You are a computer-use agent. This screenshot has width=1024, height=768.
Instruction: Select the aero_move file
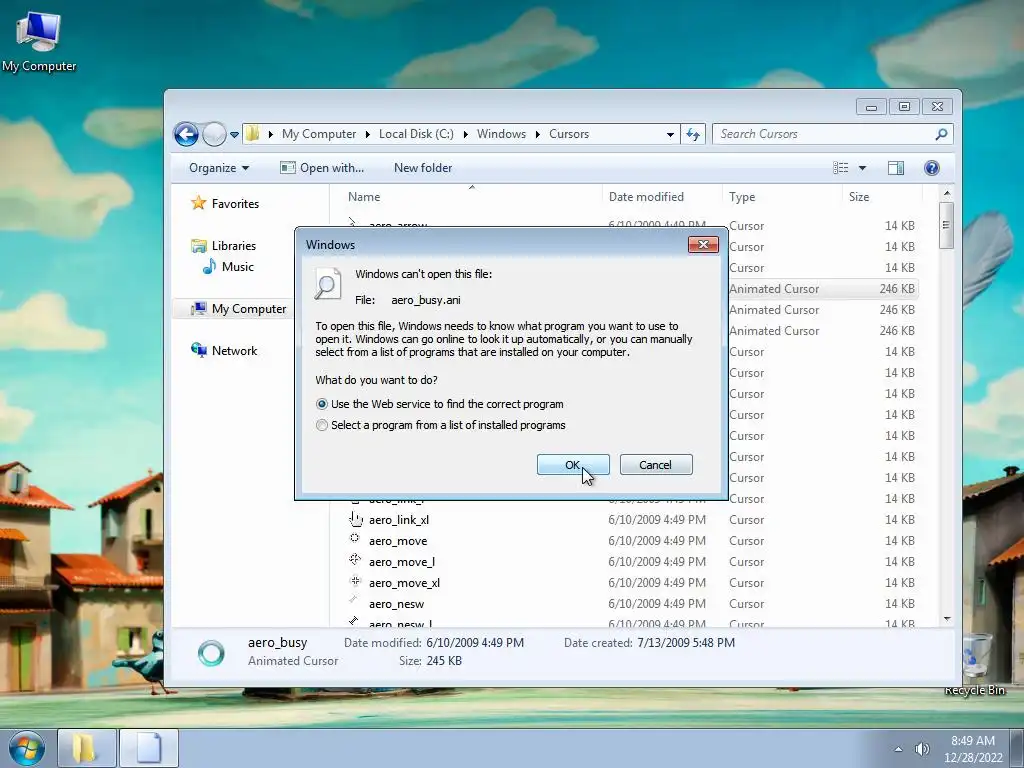click(x=398, y=541)
